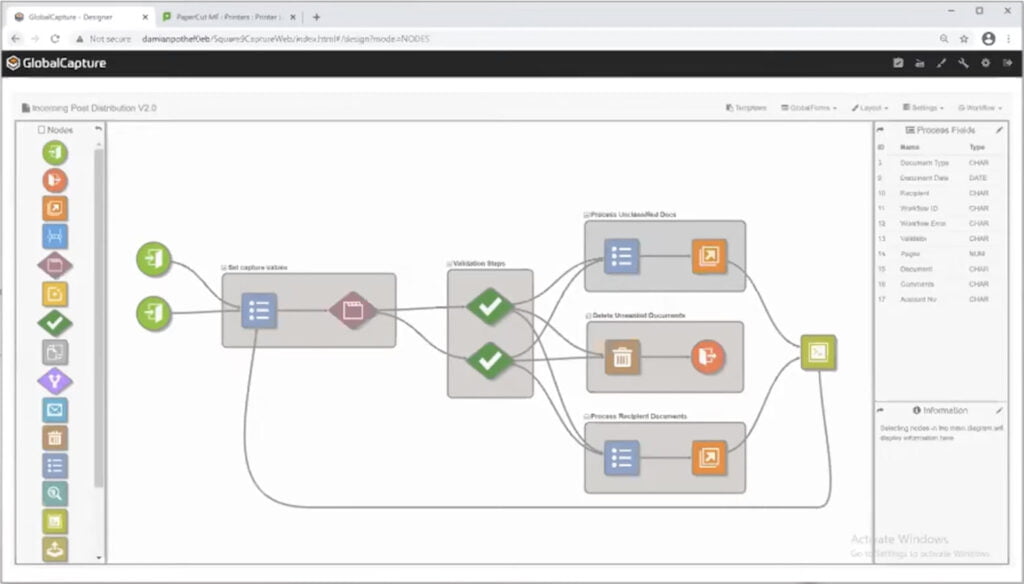Viewport: 1024px width, 584px height.
Task: Click the Templates button
Action: [746, 108]
